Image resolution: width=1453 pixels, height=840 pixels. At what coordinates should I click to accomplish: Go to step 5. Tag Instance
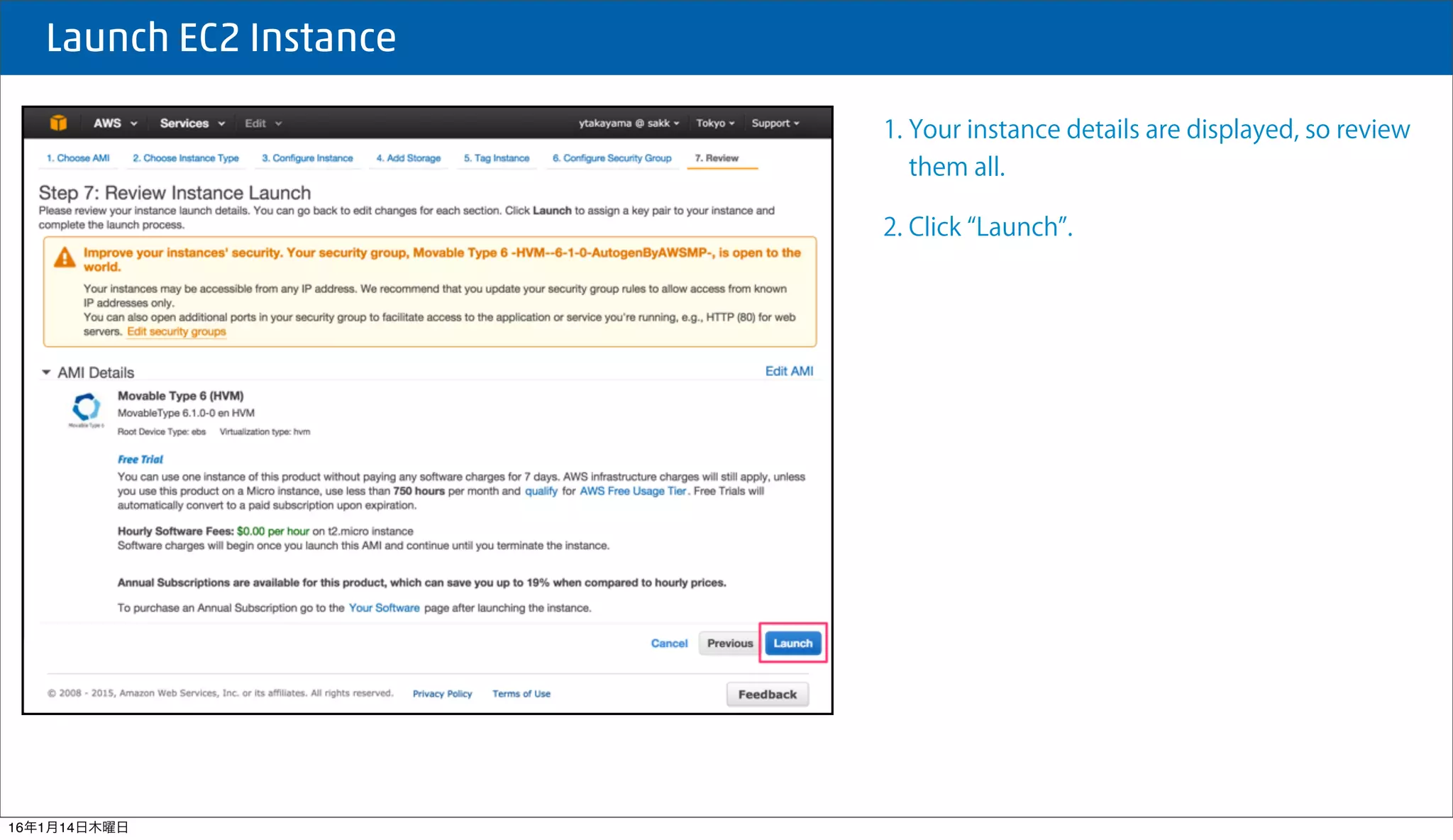497,158
